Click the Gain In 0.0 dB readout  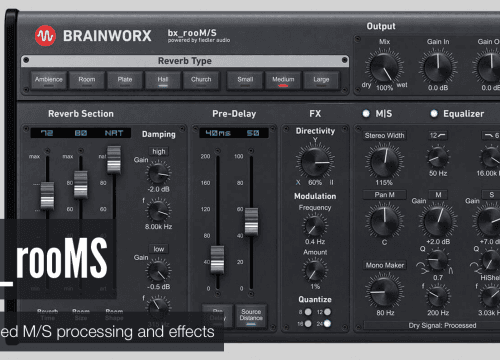tap(438, 88)
